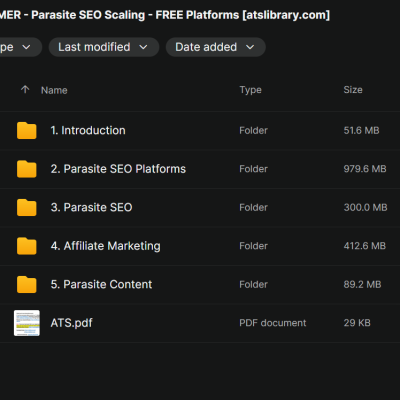Click the '412.6 MB' size value

click(x=365, y=246)
